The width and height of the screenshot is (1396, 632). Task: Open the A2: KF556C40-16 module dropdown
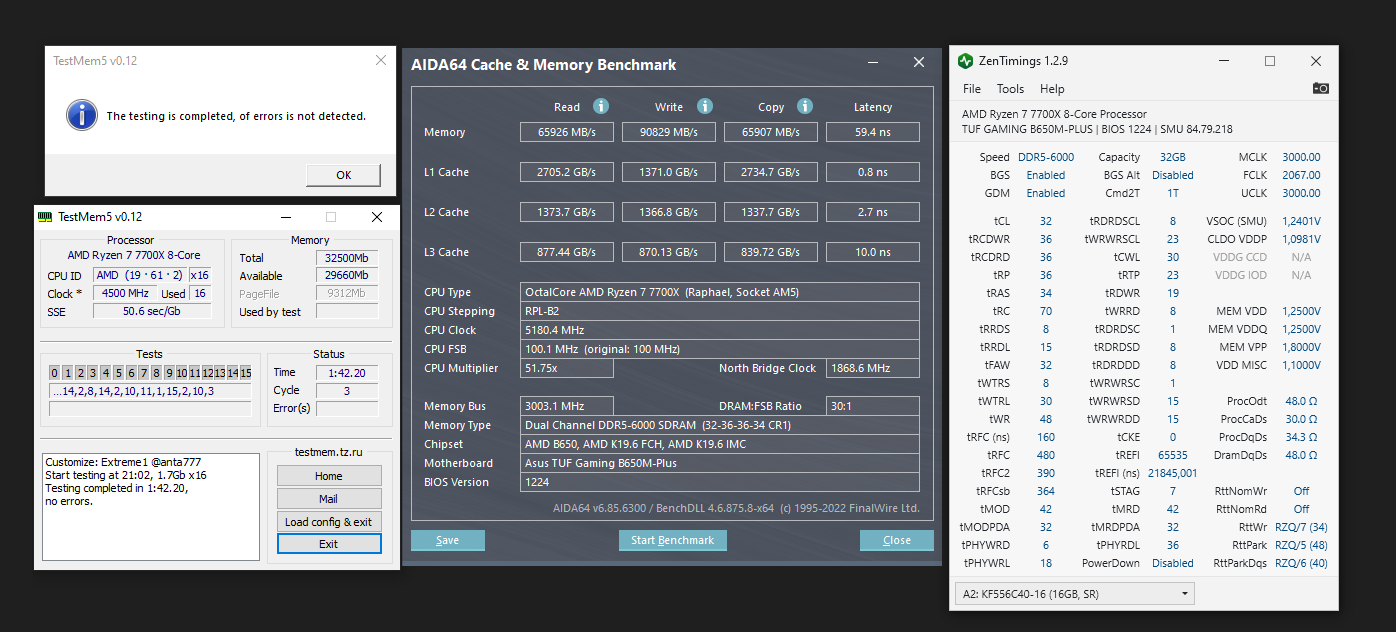(x=1075, y=593)
